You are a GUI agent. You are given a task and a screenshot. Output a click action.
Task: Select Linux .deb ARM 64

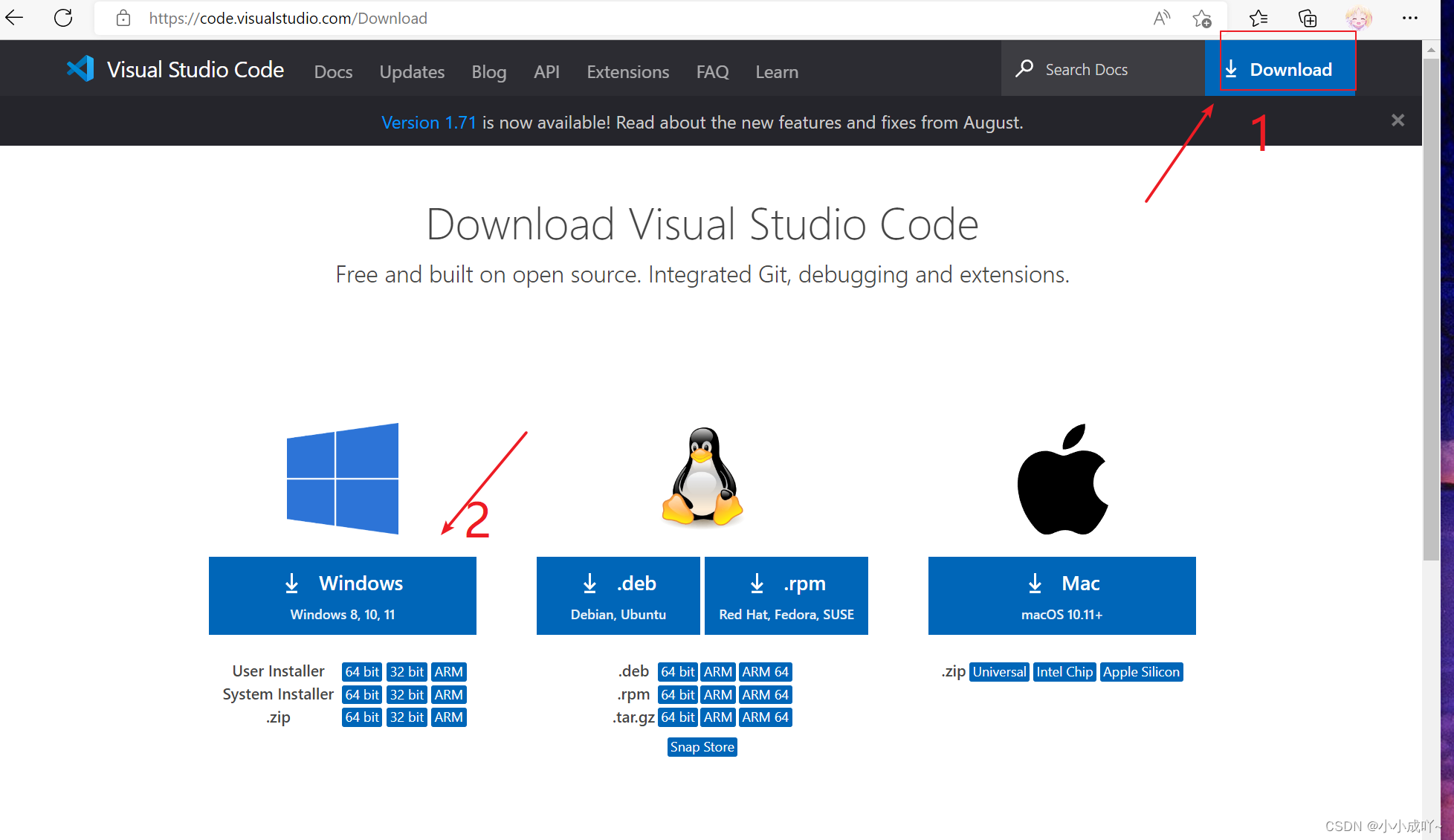pyautogui.click(x=766, y=672)
